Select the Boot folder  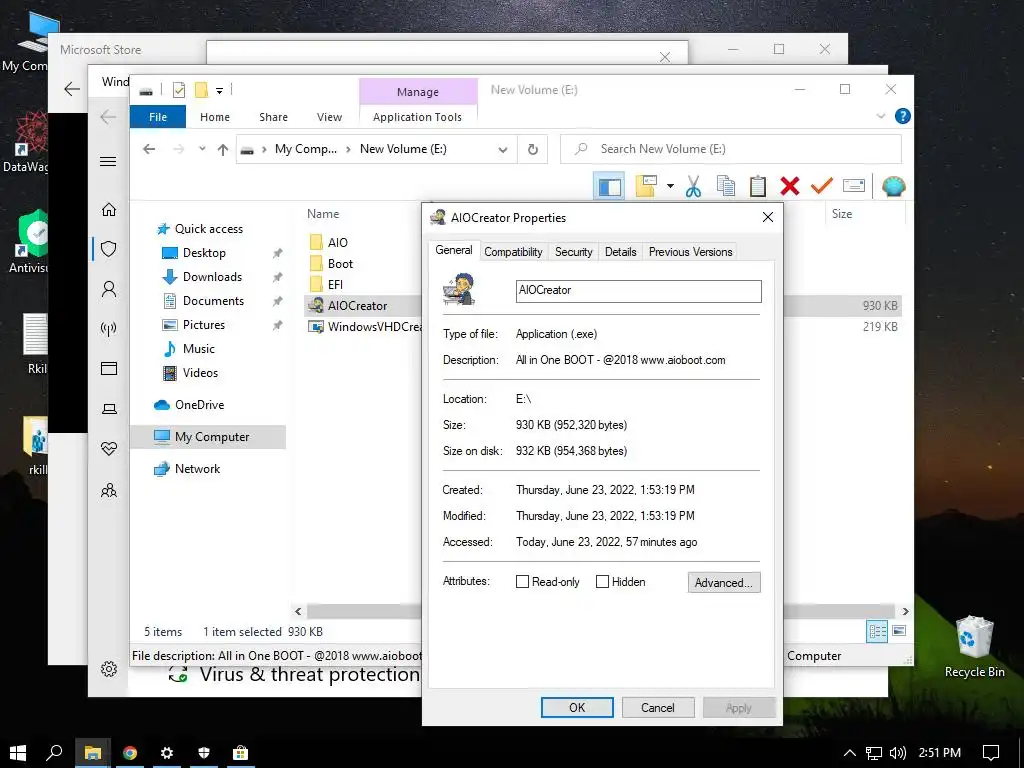coord(340,264)
